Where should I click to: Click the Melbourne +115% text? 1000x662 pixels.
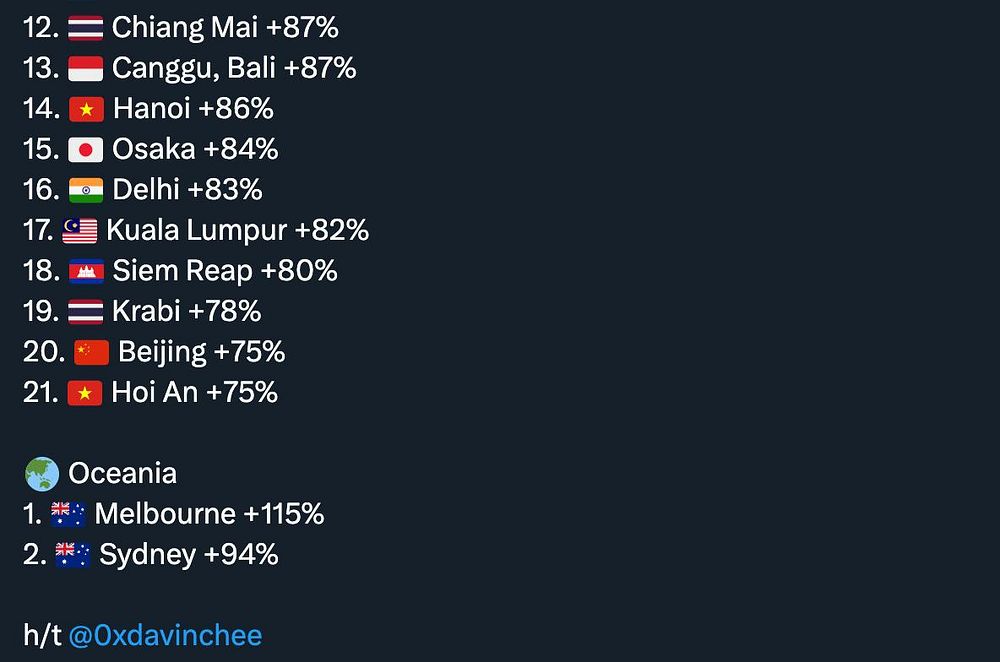click(209, 514)
